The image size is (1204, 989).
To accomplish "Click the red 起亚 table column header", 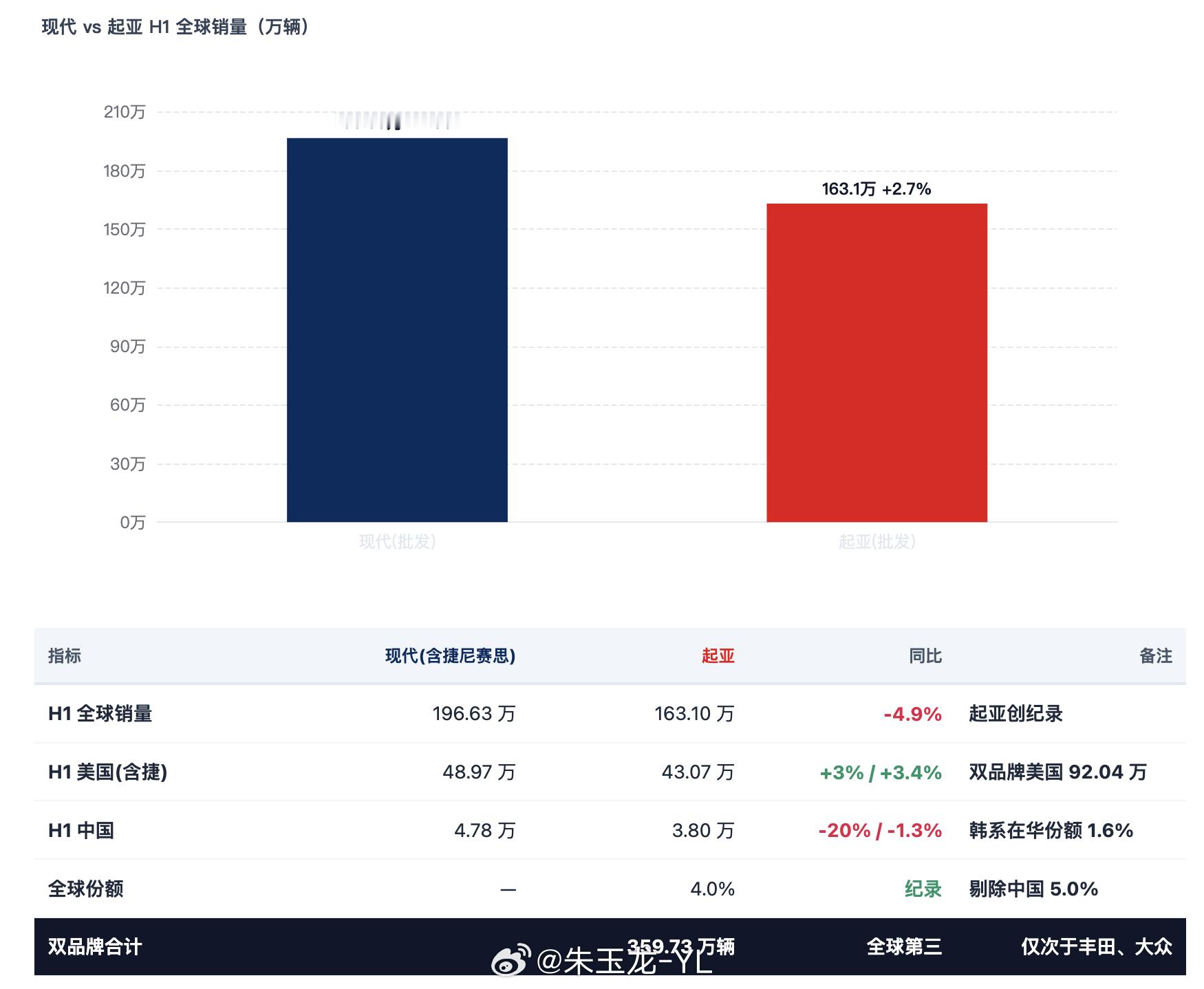I will click(x=718, y=655).
